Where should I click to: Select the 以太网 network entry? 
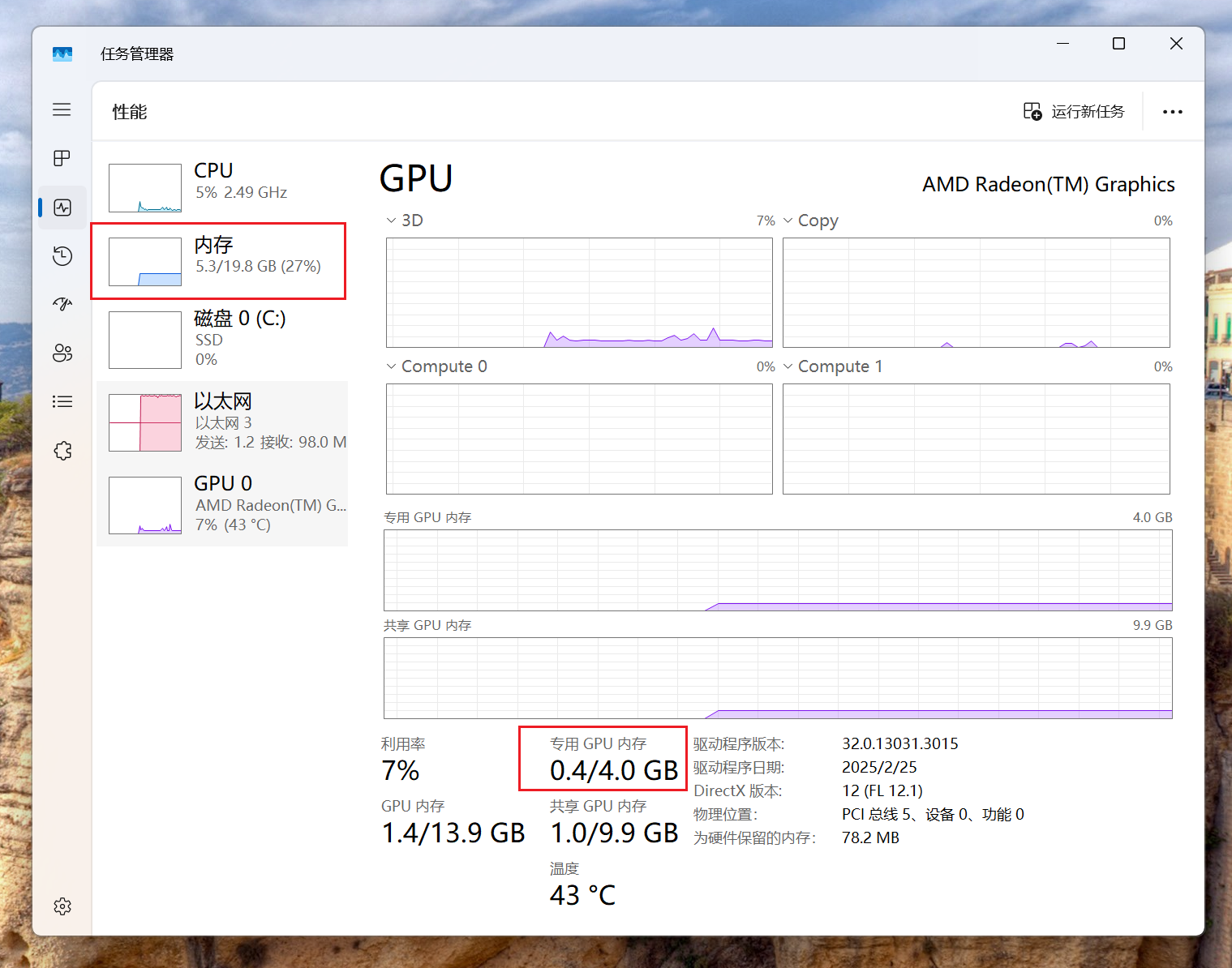pyautogui.click(x=222, y=422)
